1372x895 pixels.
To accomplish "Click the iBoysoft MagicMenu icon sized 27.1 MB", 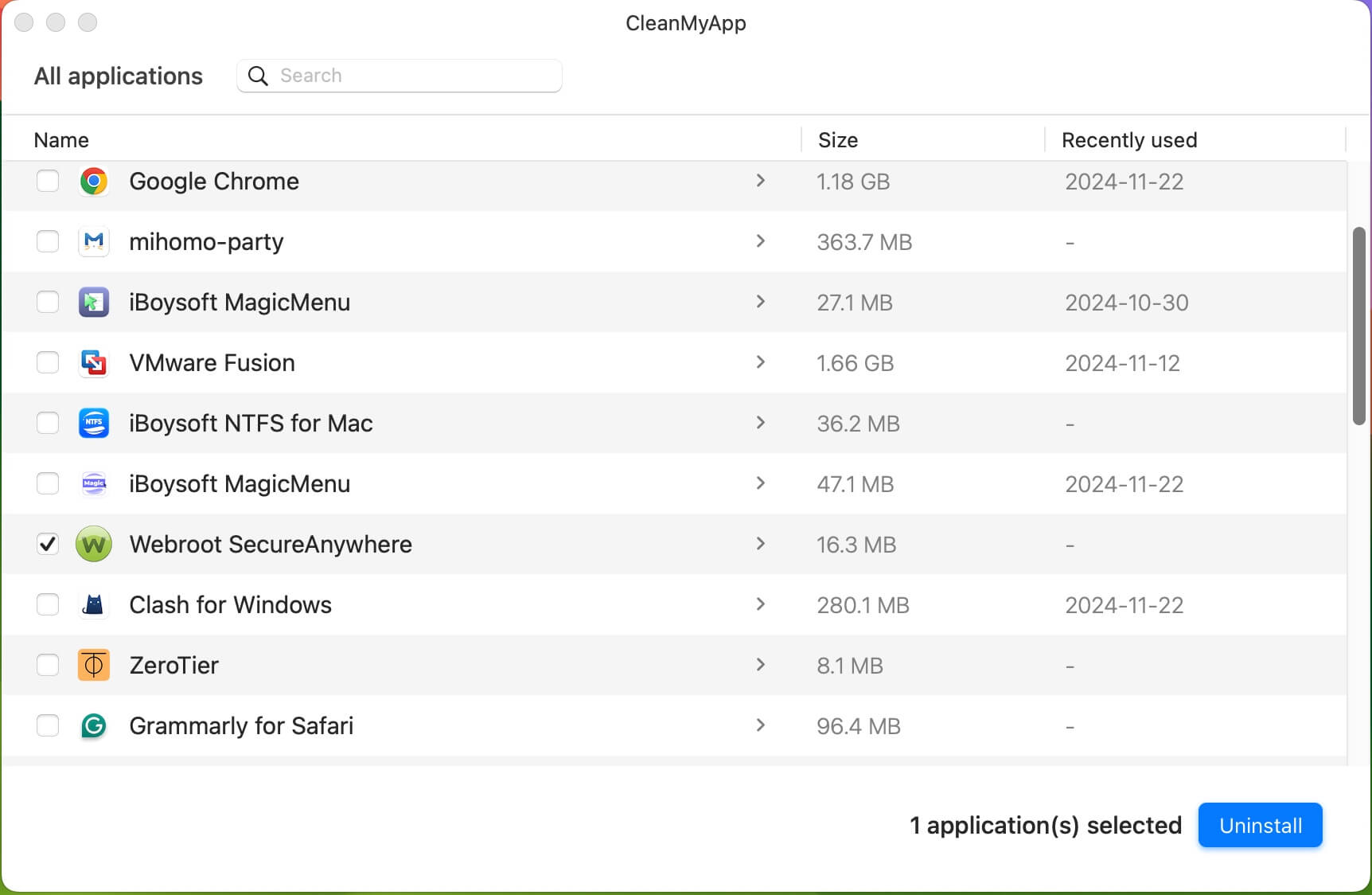I will [x=94, y=303].
